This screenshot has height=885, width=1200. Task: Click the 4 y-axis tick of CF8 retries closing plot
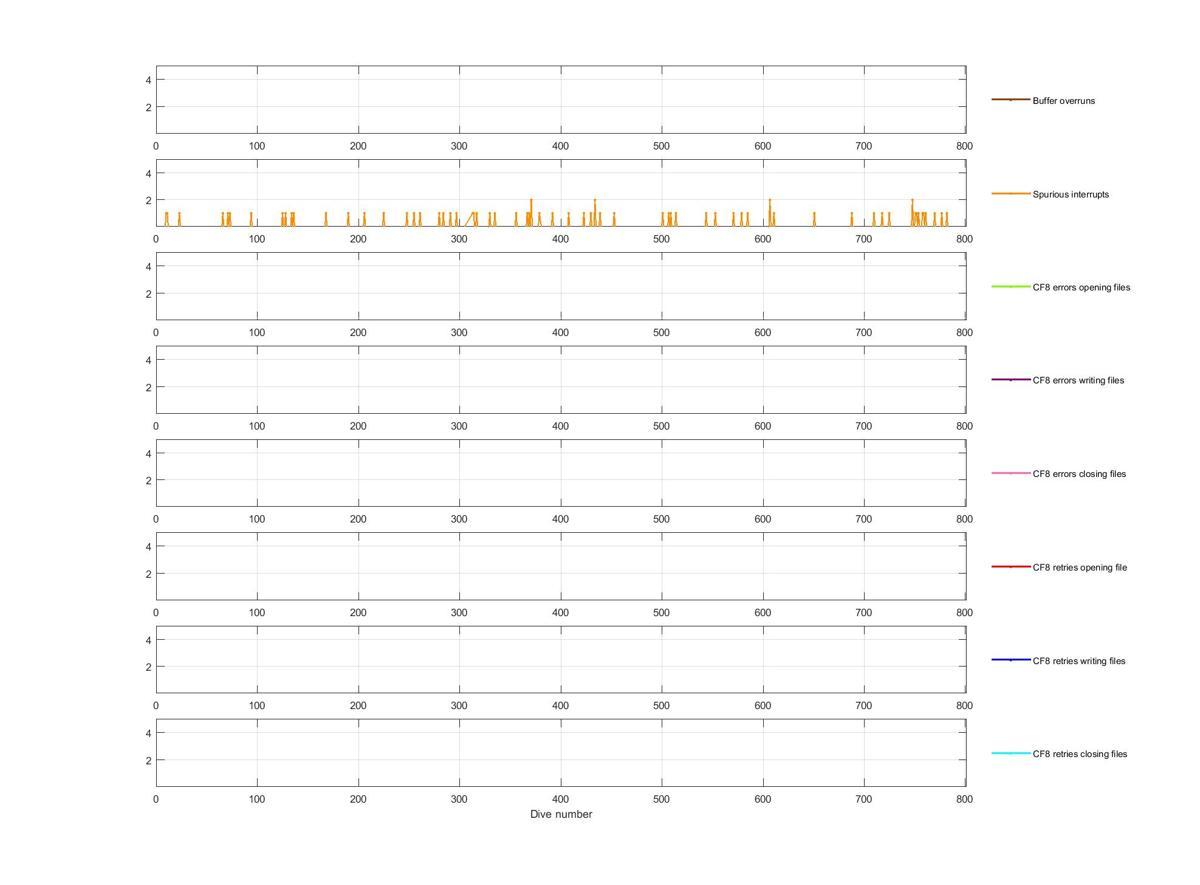click(x=148, y=733)
